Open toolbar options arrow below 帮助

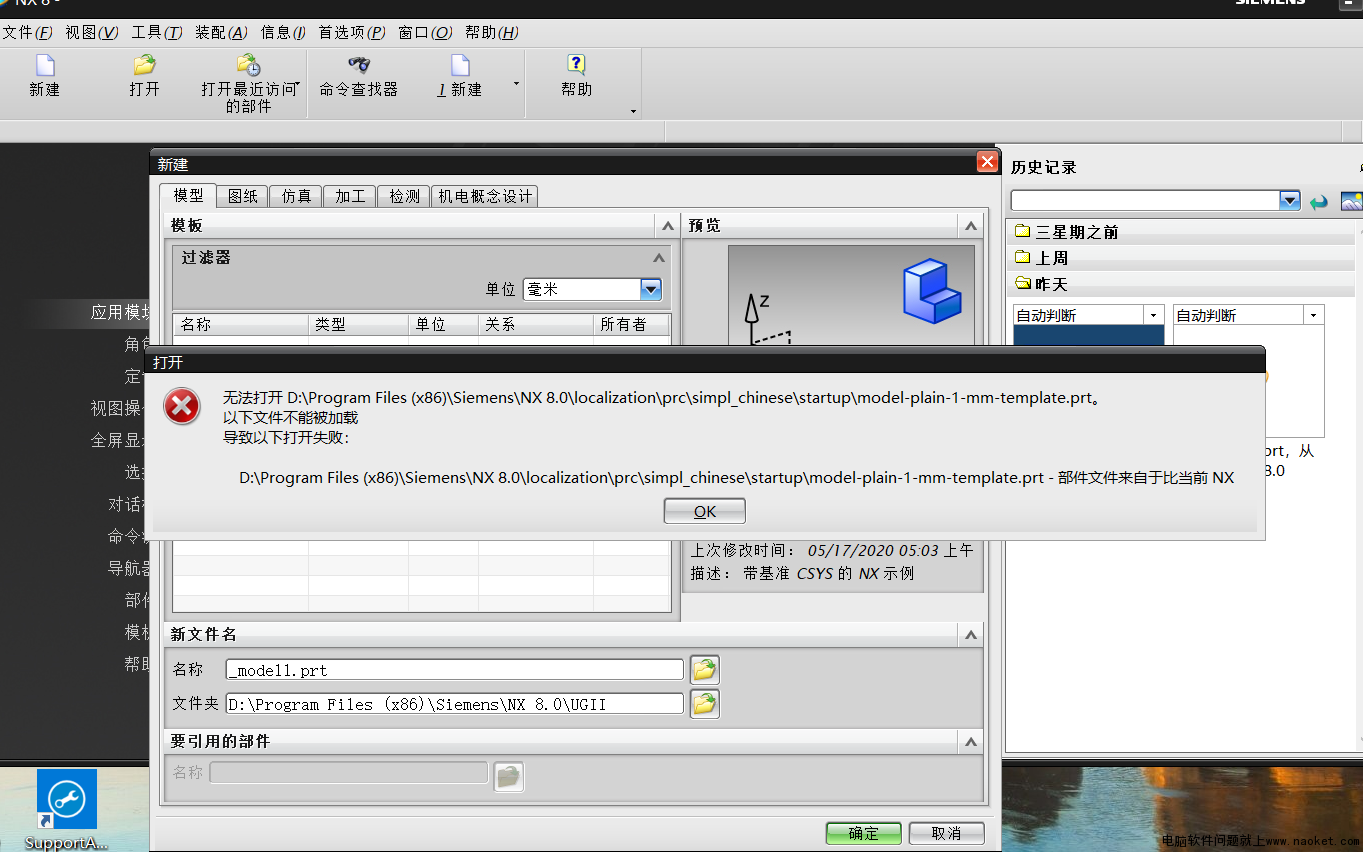coord(633,111)
